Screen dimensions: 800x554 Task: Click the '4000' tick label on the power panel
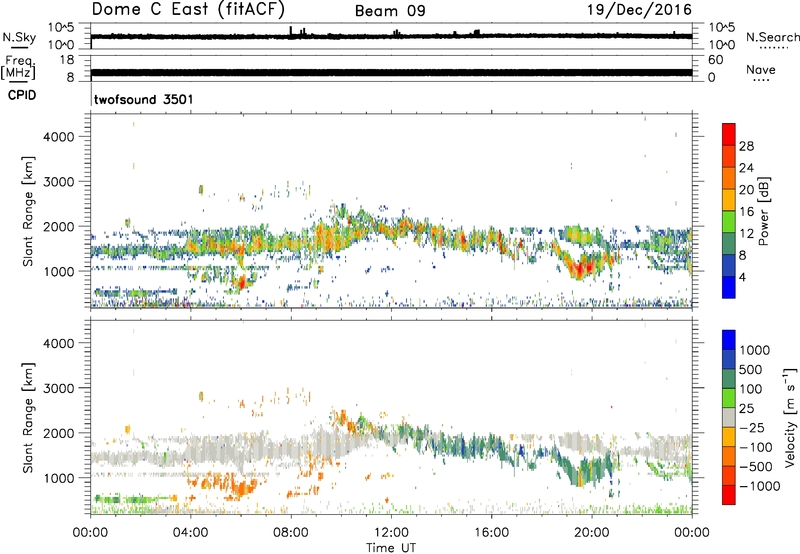pyautogui.click(x=59, y=137)
